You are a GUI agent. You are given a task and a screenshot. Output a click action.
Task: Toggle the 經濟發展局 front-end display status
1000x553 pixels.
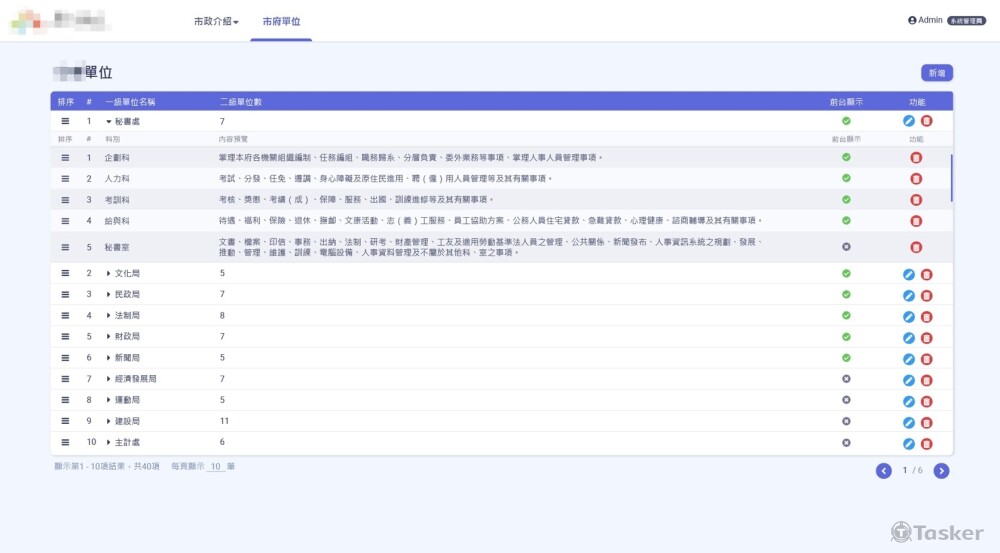(846, 379)
